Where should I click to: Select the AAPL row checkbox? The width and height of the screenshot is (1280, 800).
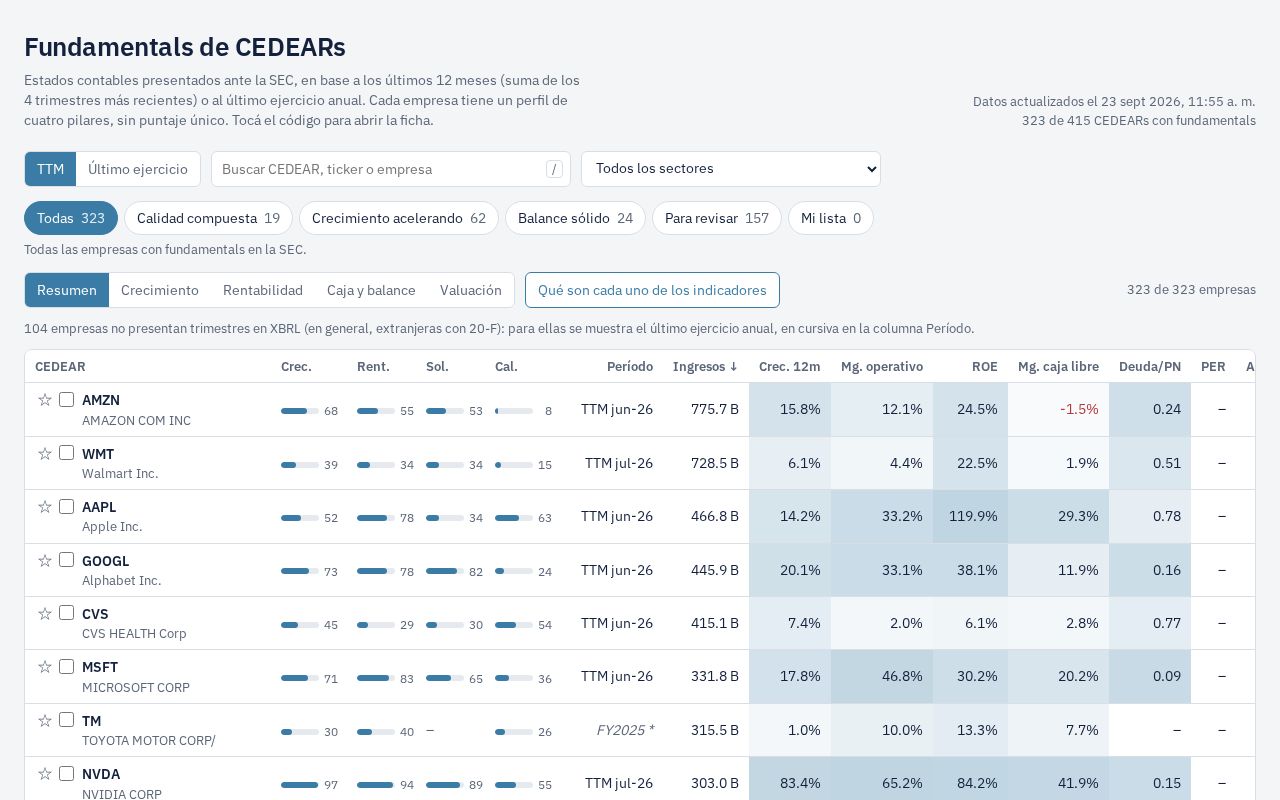66,507
